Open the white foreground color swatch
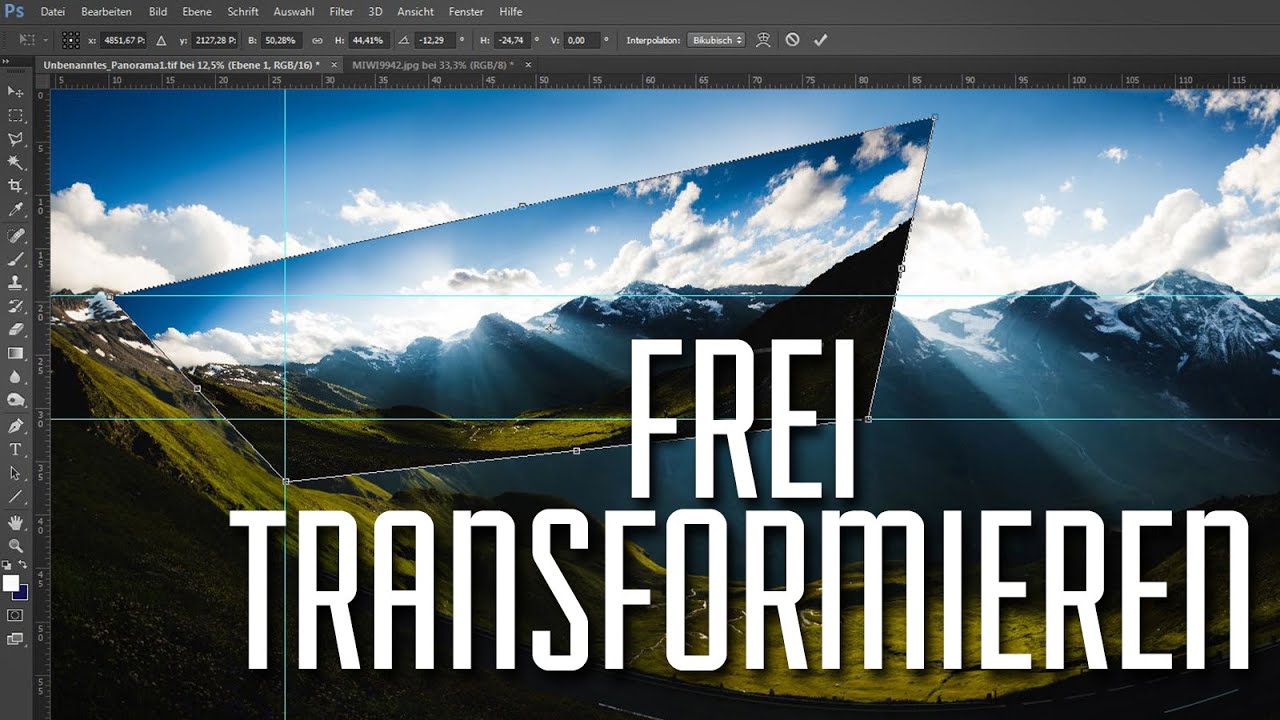 click(11, 583)
